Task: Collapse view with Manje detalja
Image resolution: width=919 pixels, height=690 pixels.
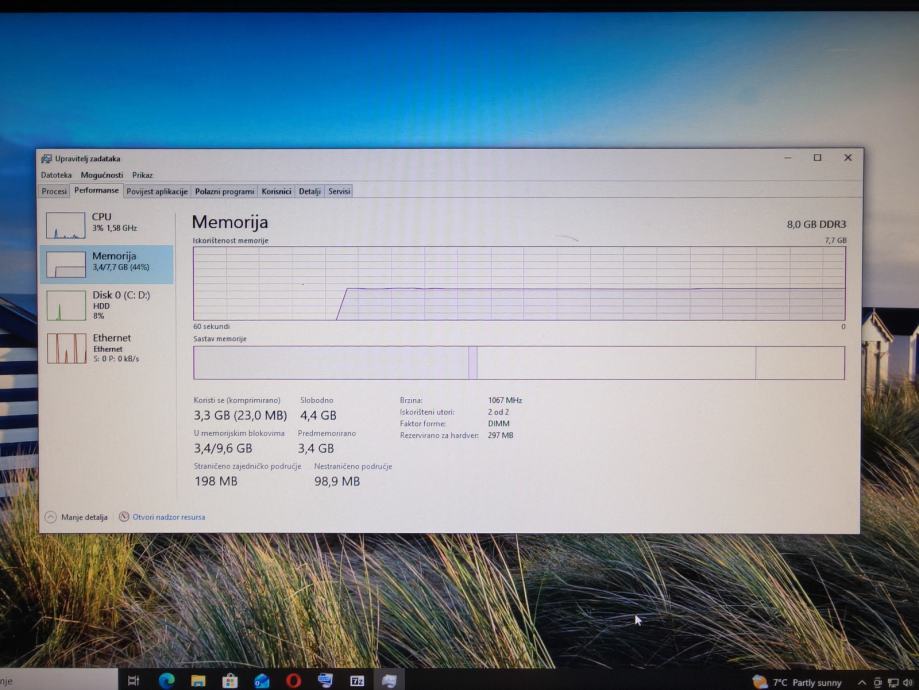Action: (77, 517)
